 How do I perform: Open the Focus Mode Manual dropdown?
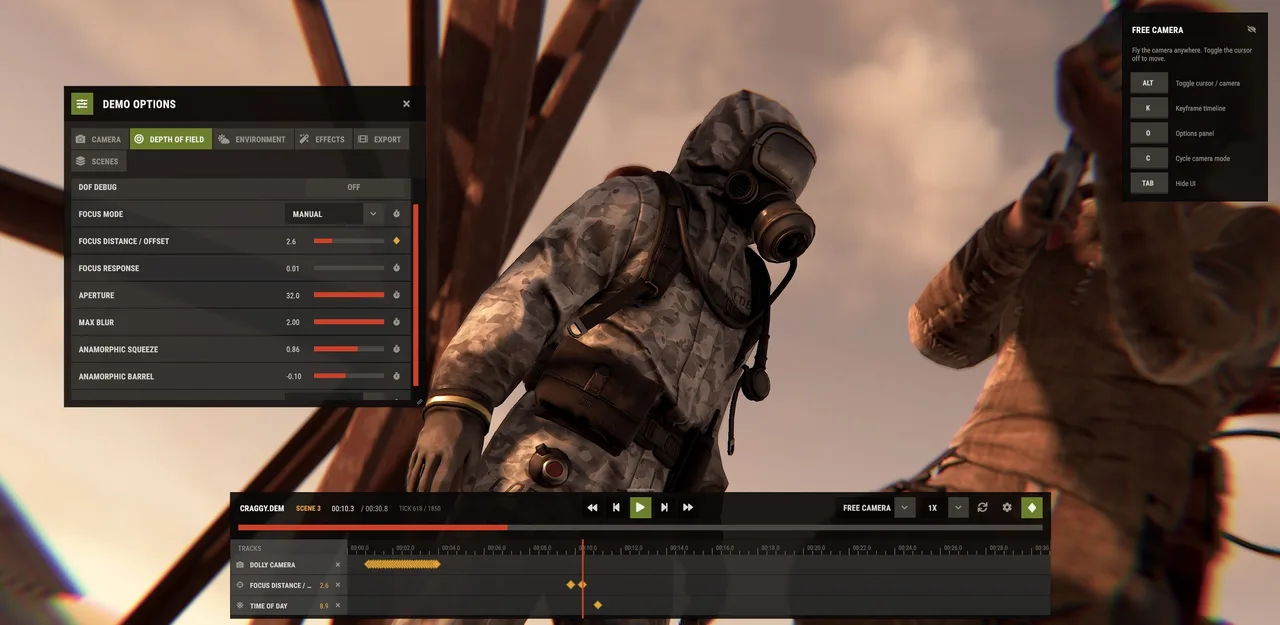(334, 214)
